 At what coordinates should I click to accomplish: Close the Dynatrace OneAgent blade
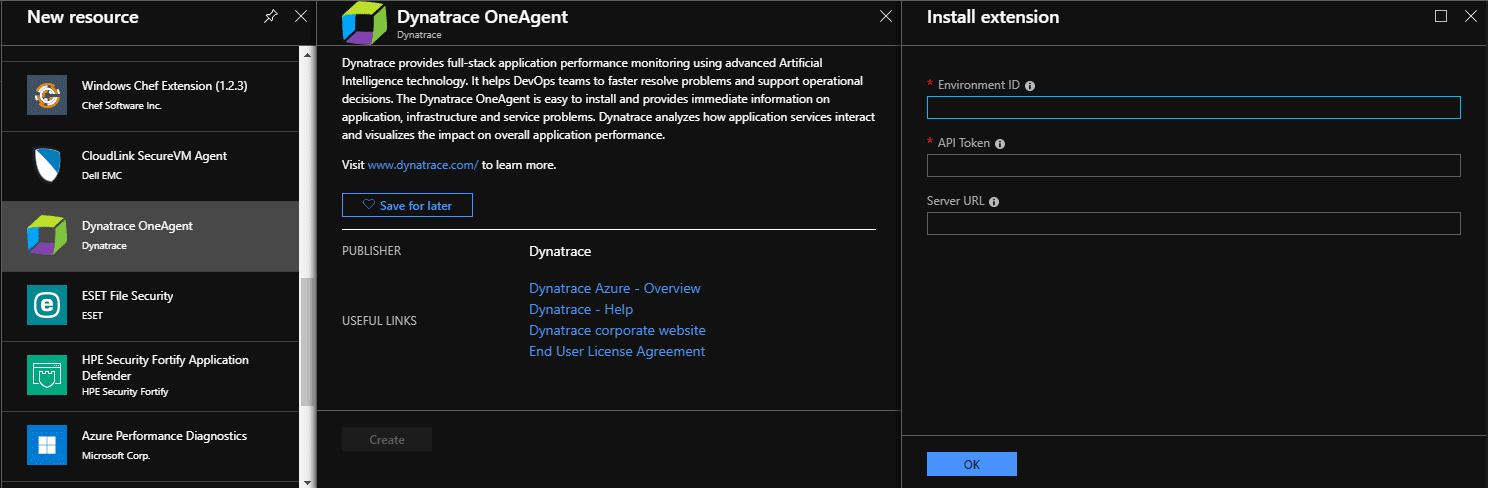(885, 16)
